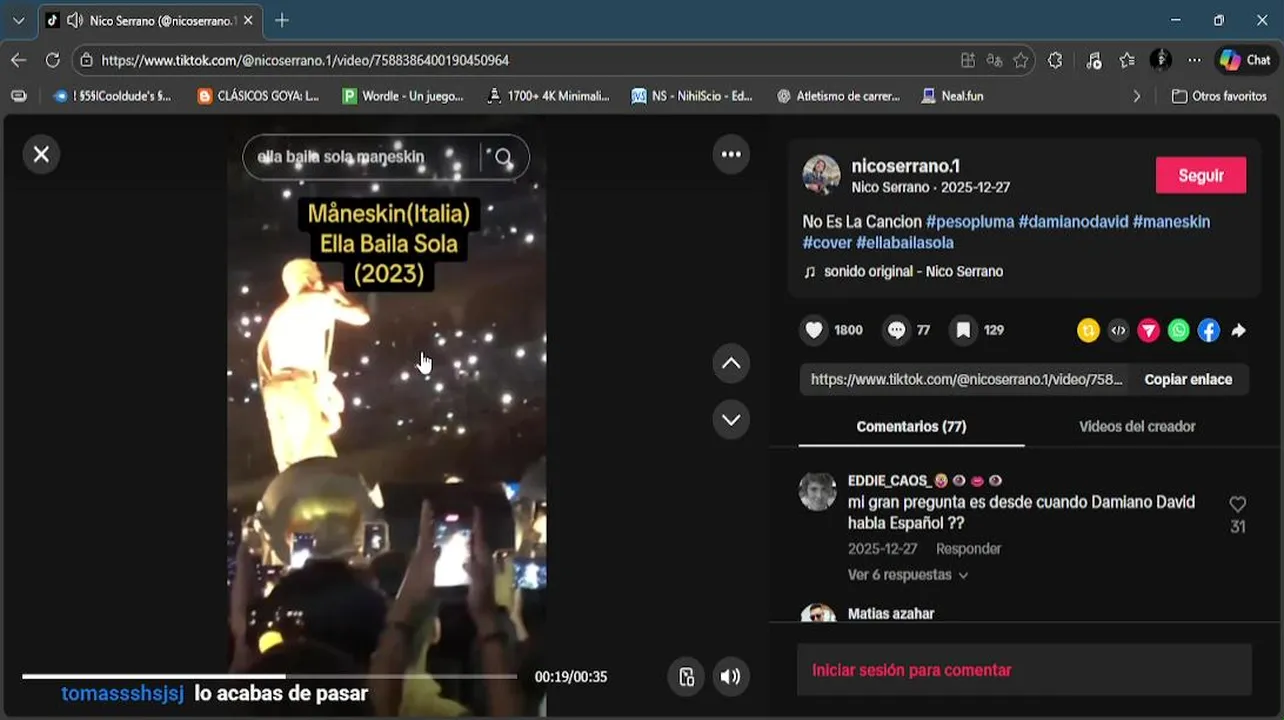1284x720 pixels.
Task: Go to previous video with up arrow
Action: tap(731, 363)
